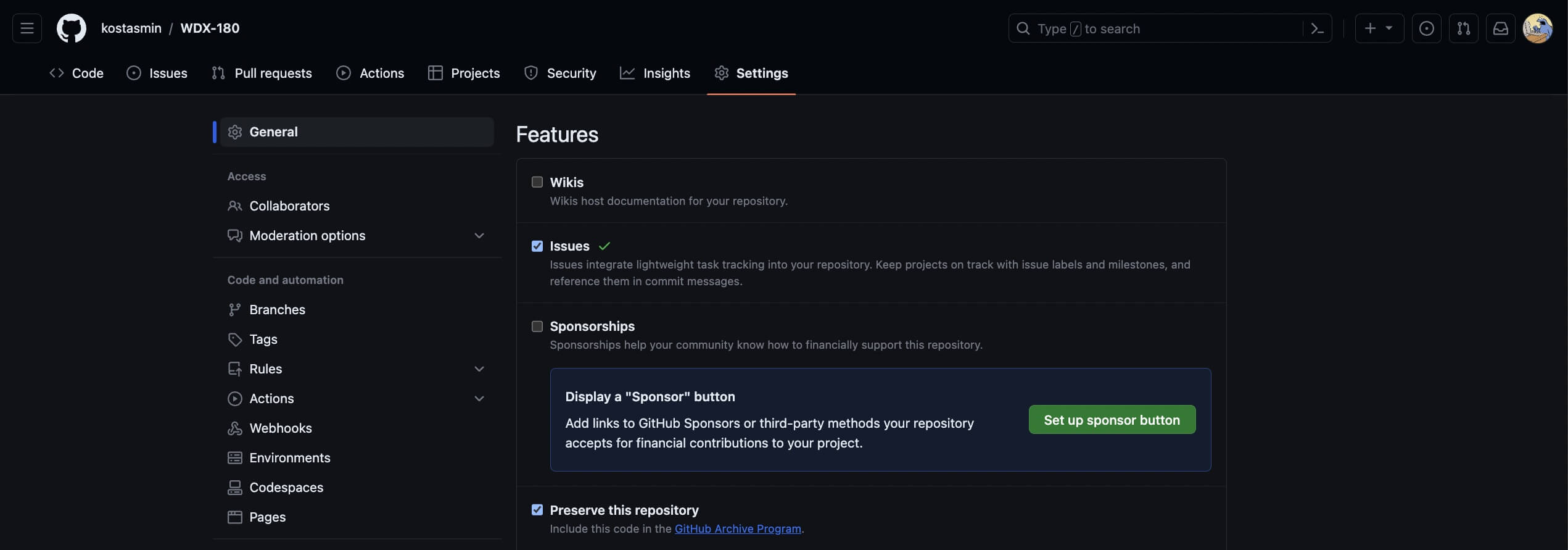Uncheck Preserve this repository checkbox
This screenshot has width=1568, height=550.
537,510
